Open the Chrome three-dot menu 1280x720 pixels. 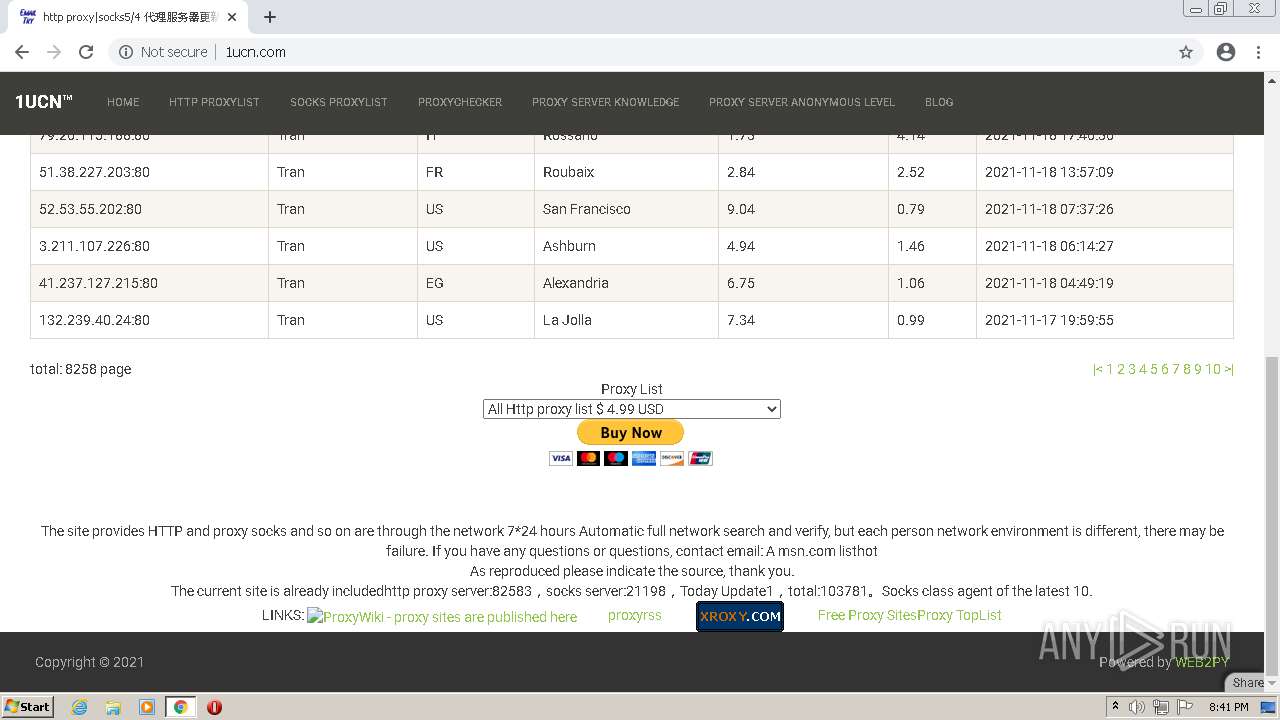pos(1258,52)
